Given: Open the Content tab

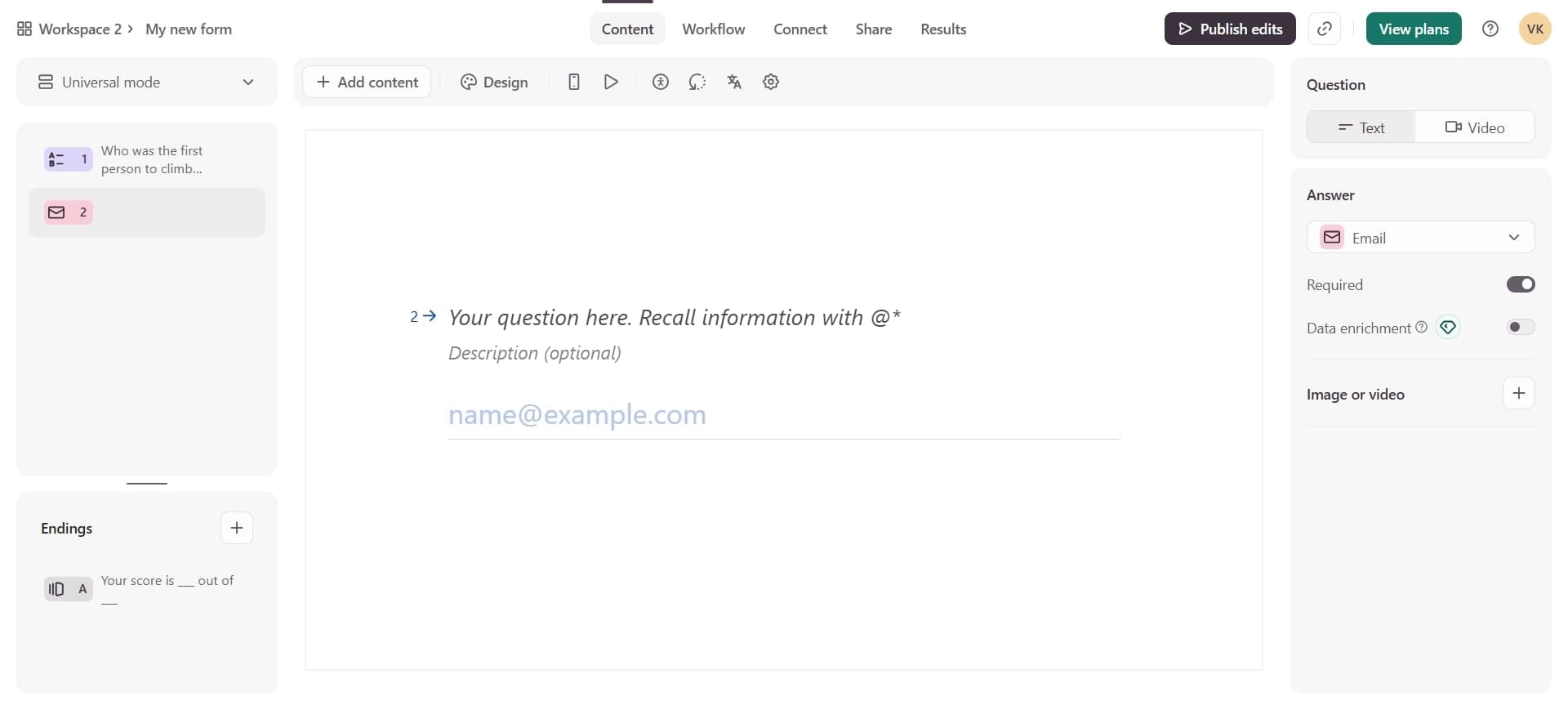Looking at the screenshot, I should tap(627, 29).
